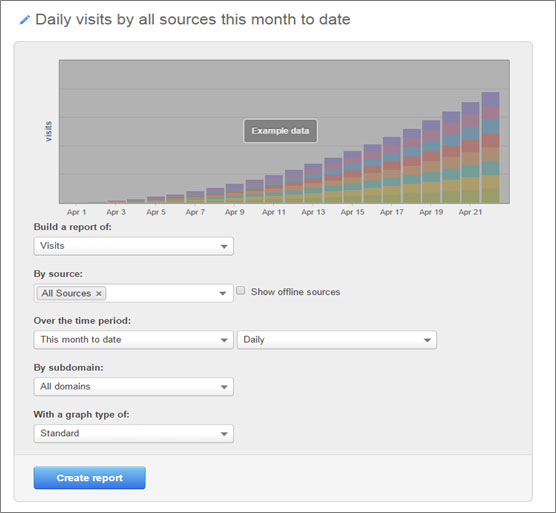Screen dimensions: 556x513
Task: Click the Visits y-axis label
Action: pos(49,132)
